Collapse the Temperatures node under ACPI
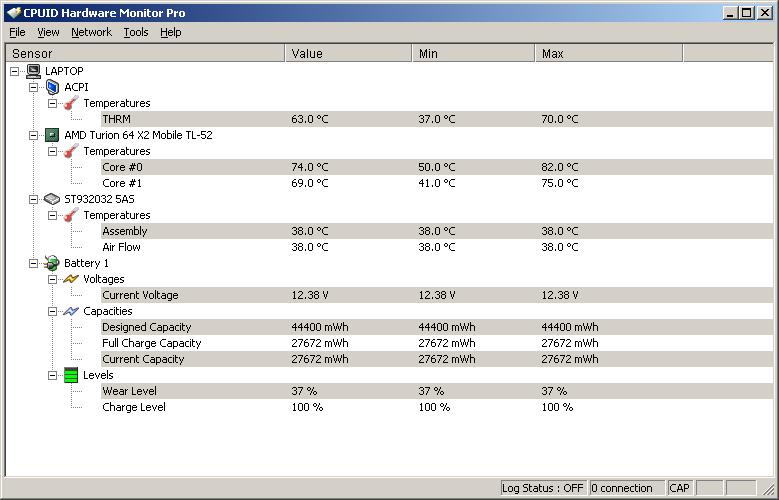This screenshot has width=779, height=500. 52,103
